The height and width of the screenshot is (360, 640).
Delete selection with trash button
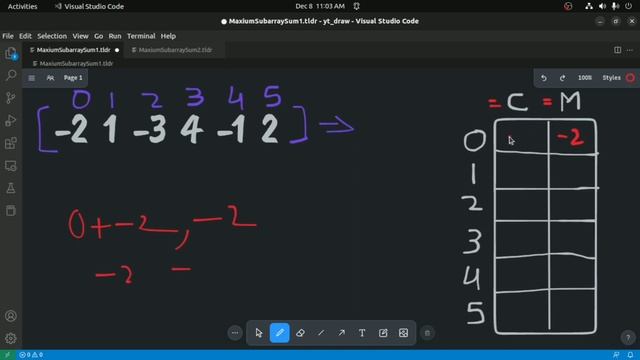pyautogui.click(x=427, y=333)
